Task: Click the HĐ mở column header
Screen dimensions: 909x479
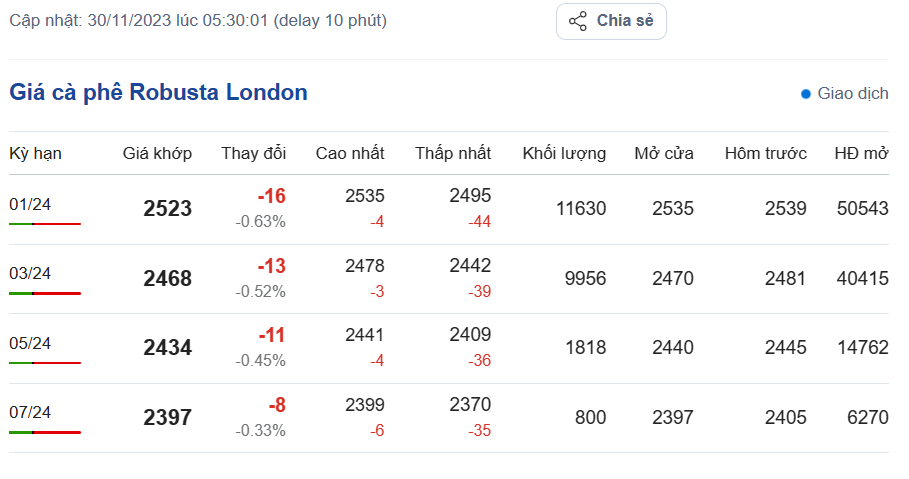Action: pyautogui.click(x=862, y=153)
